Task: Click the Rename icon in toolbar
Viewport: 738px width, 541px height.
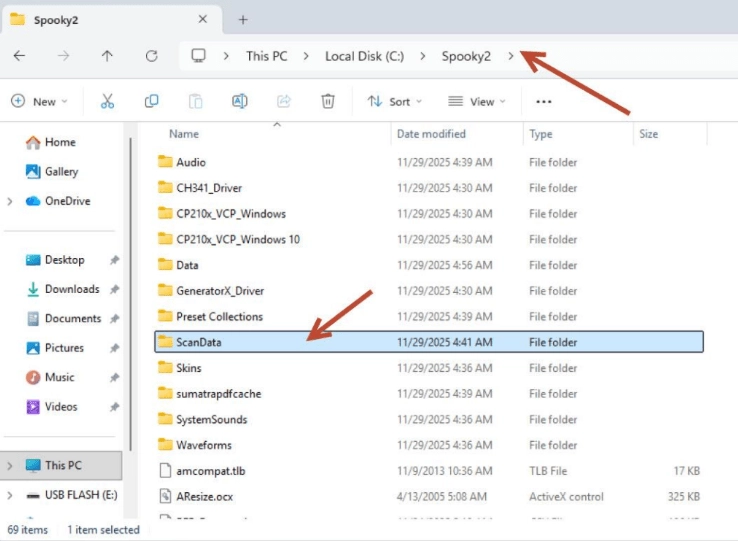Action: click(x=239, y=101)
